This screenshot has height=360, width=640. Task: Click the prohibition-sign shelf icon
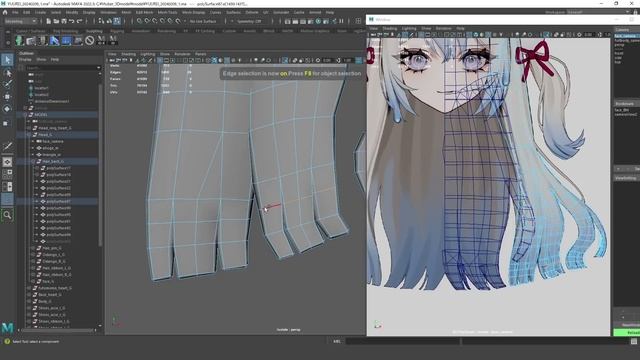pyautogui.click(x=90, y=40)
